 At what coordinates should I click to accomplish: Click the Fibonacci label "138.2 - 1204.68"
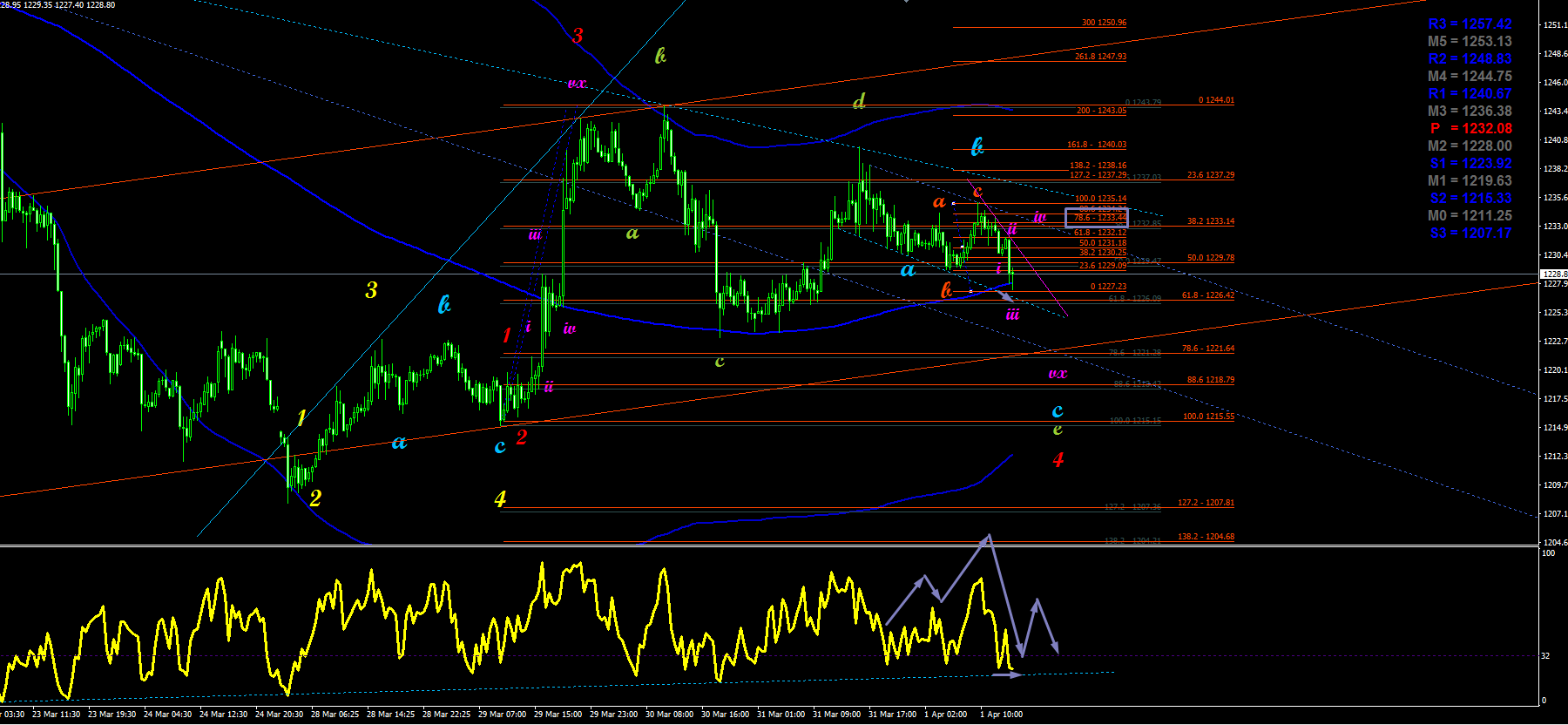tap(1206, 537)
